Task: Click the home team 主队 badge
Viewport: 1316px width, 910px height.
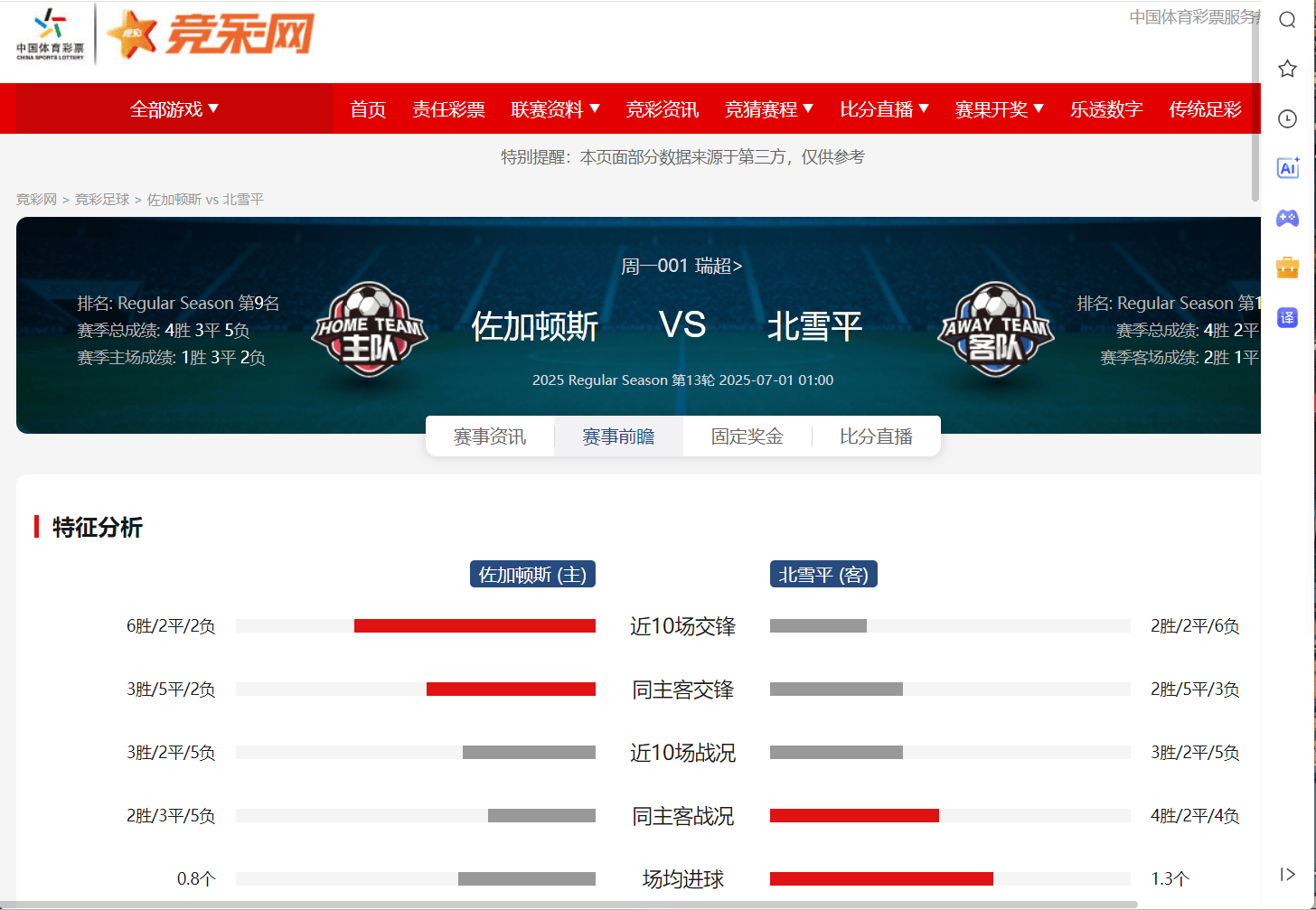Action: coord(370,329)
